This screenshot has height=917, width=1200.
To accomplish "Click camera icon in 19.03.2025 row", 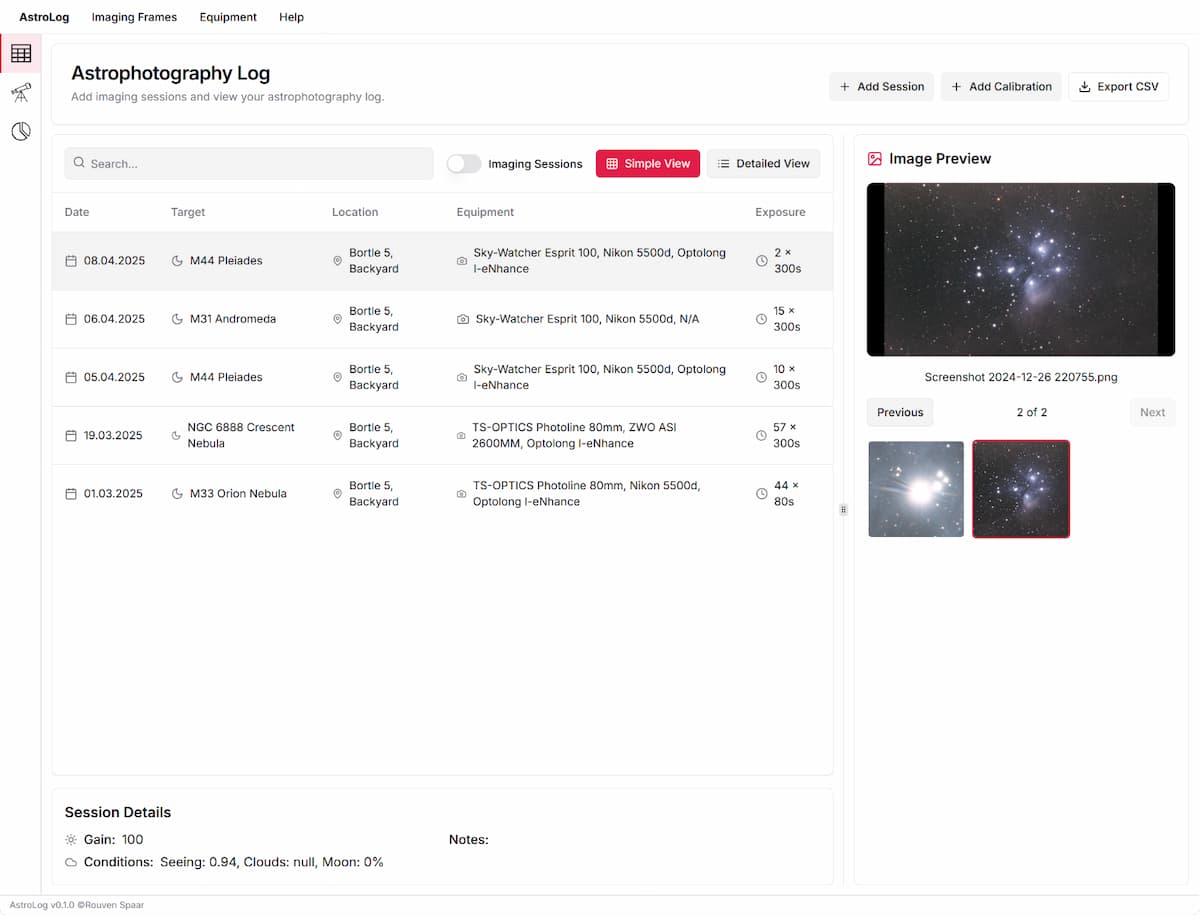I will pyautogui.click(x=462, y=436).
